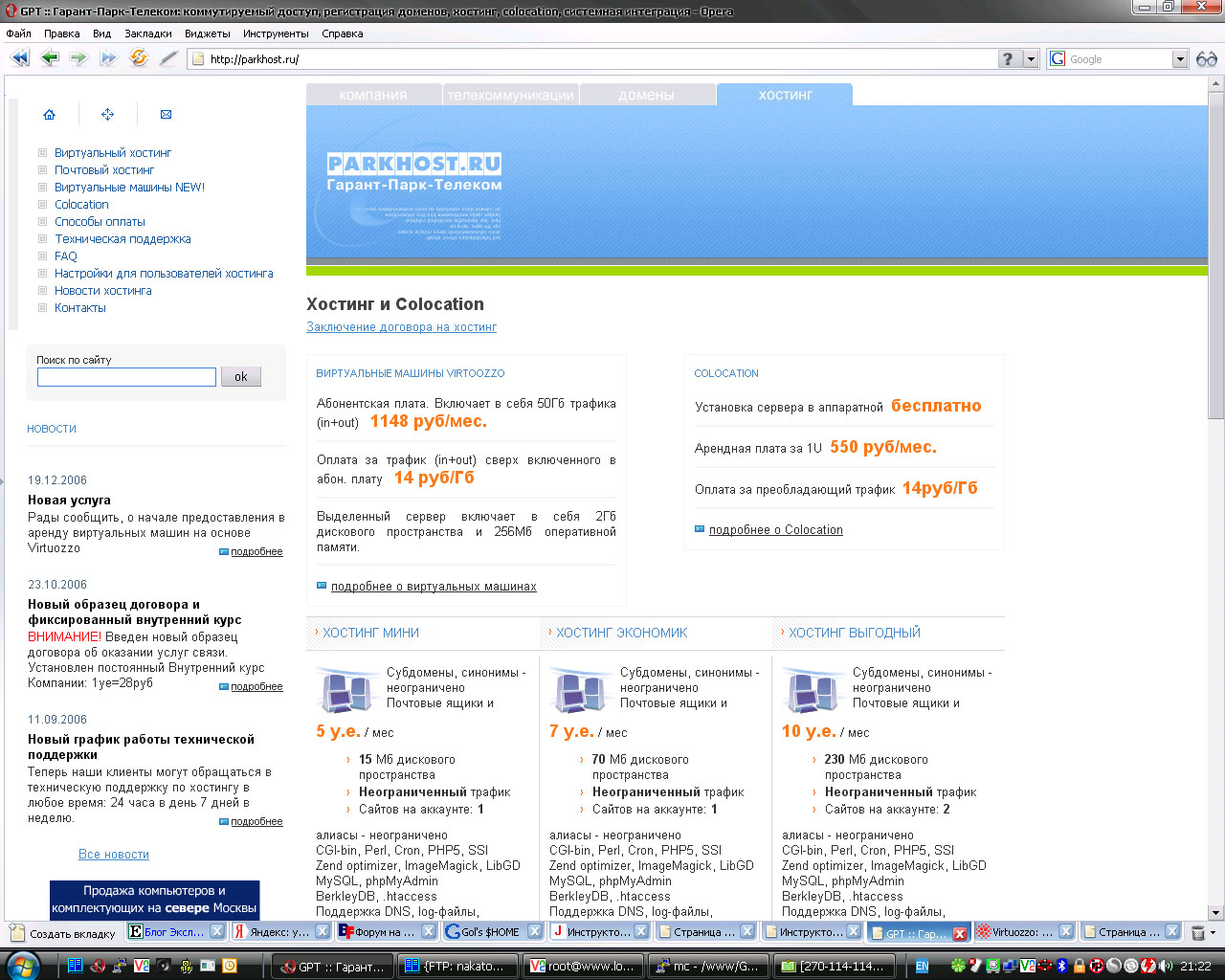Click the vertical page scrollbar thumb
Image resolution: width=1225 pixels, height=980 pixels.
(x=1215, y=256)
